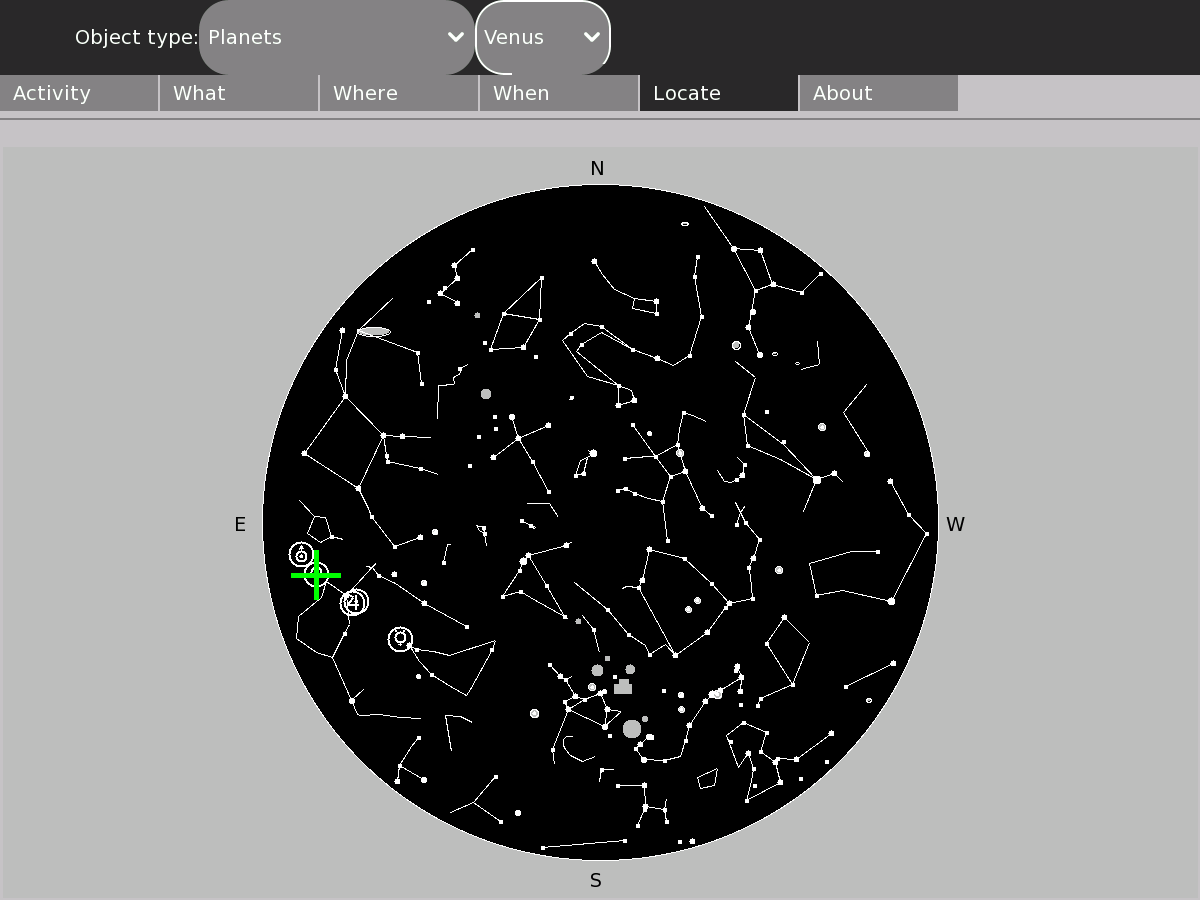This screenshot has width=1200, height=900.
Task: Click the small oval outline near the north edge
Action: click(685, 224)
